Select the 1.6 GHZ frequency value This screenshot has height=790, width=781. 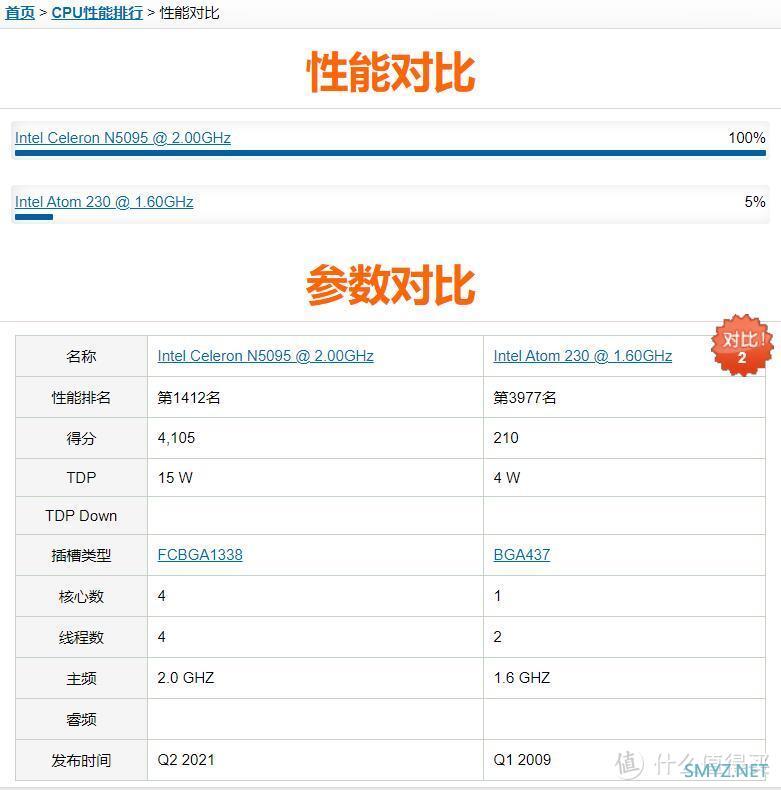522,678
